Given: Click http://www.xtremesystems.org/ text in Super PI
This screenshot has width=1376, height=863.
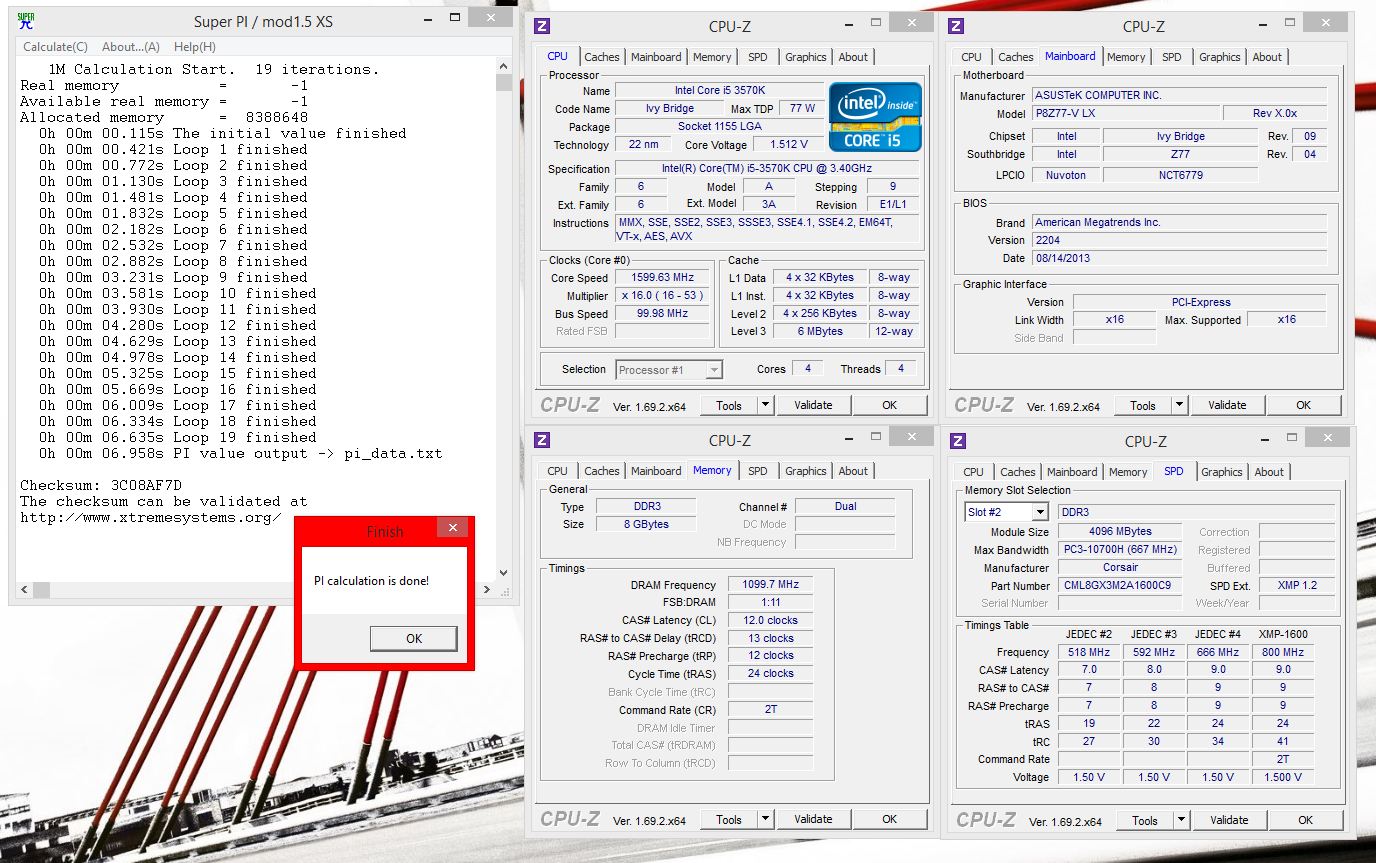Looking at the screenshot, I should click(x=151, y=517).
